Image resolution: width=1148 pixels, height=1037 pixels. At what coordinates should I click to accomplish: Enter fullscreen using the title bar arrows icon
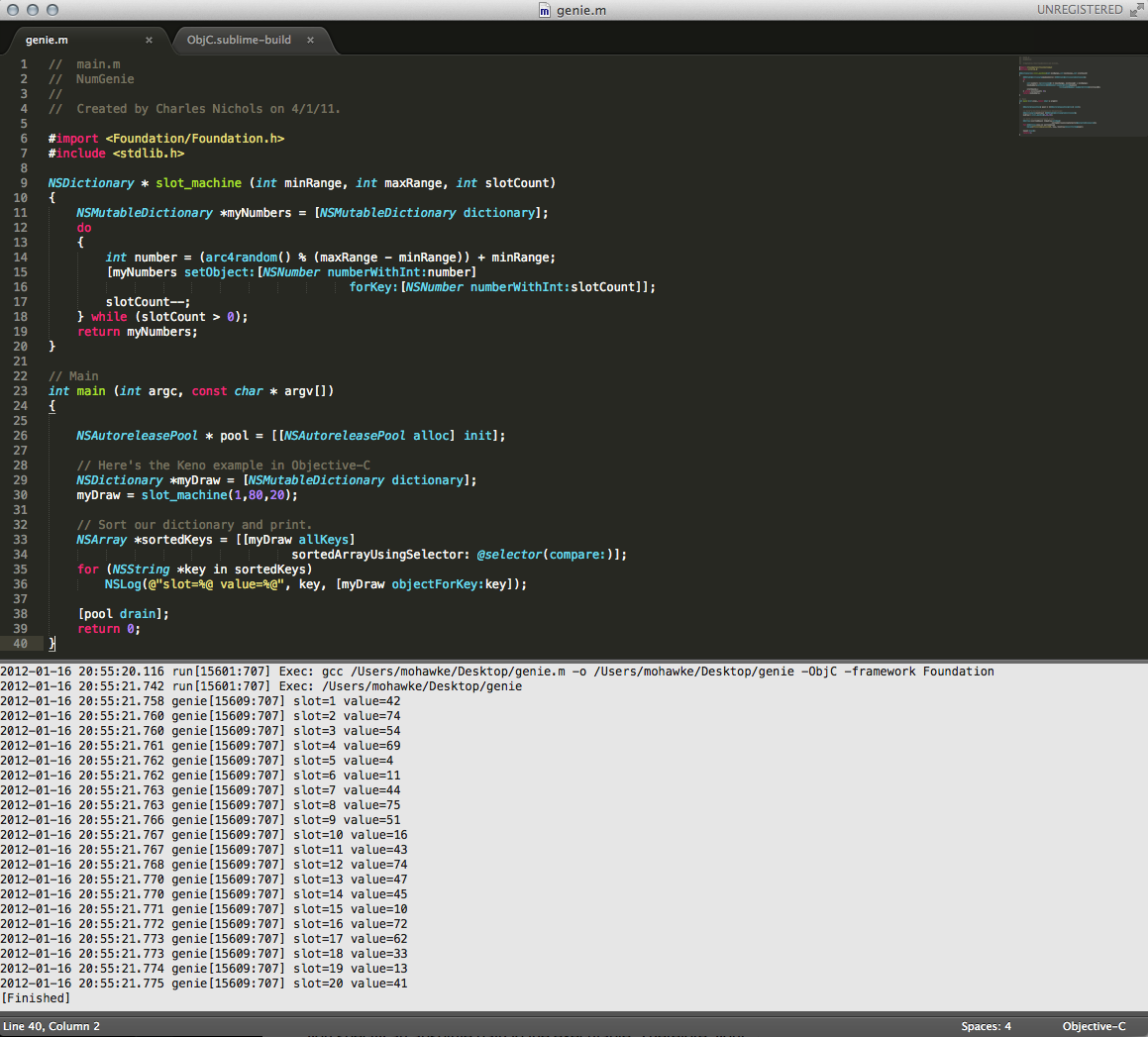click(x=1136, y=10)
